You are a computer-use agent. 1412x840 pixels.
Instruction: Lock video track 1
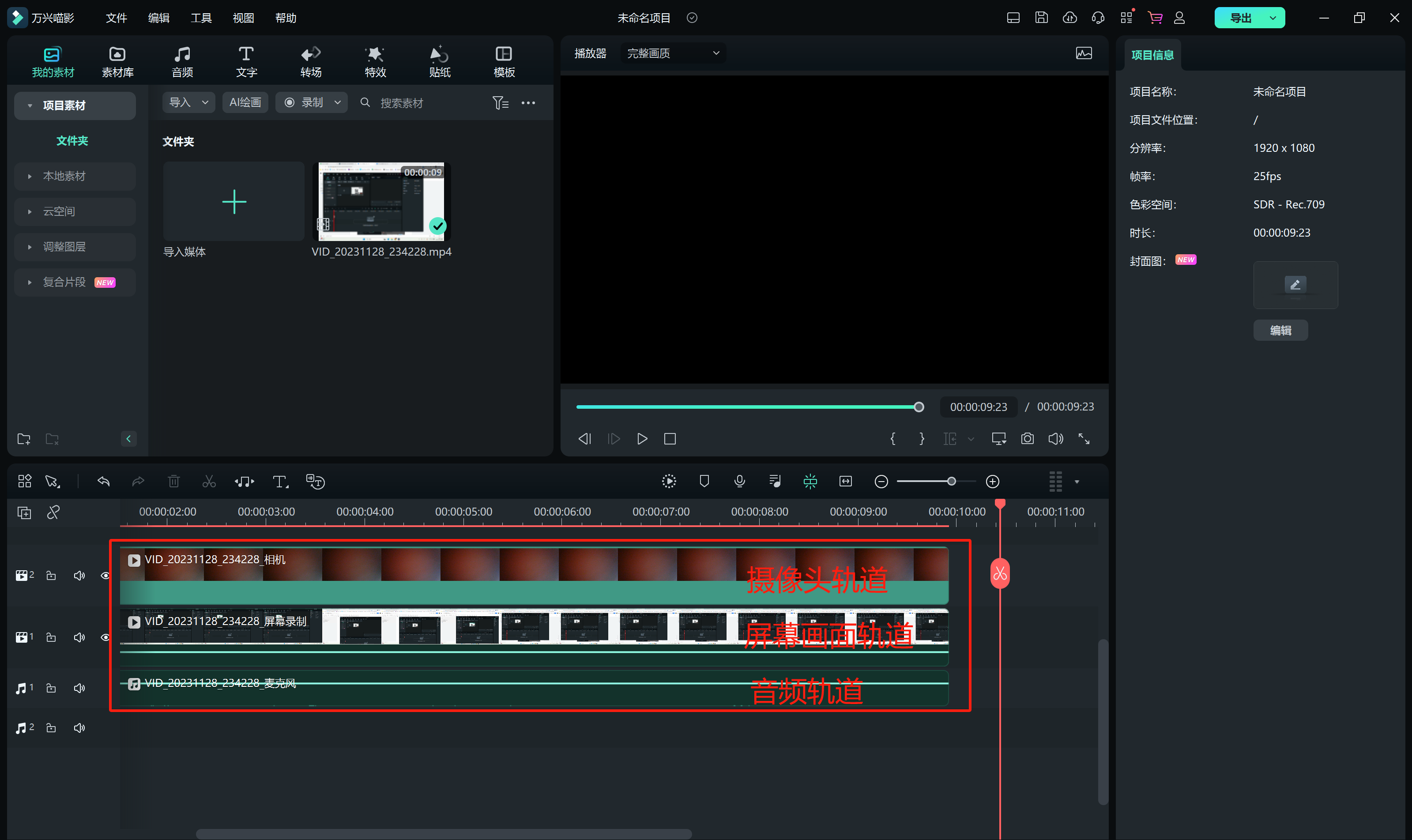click(51, 637)
